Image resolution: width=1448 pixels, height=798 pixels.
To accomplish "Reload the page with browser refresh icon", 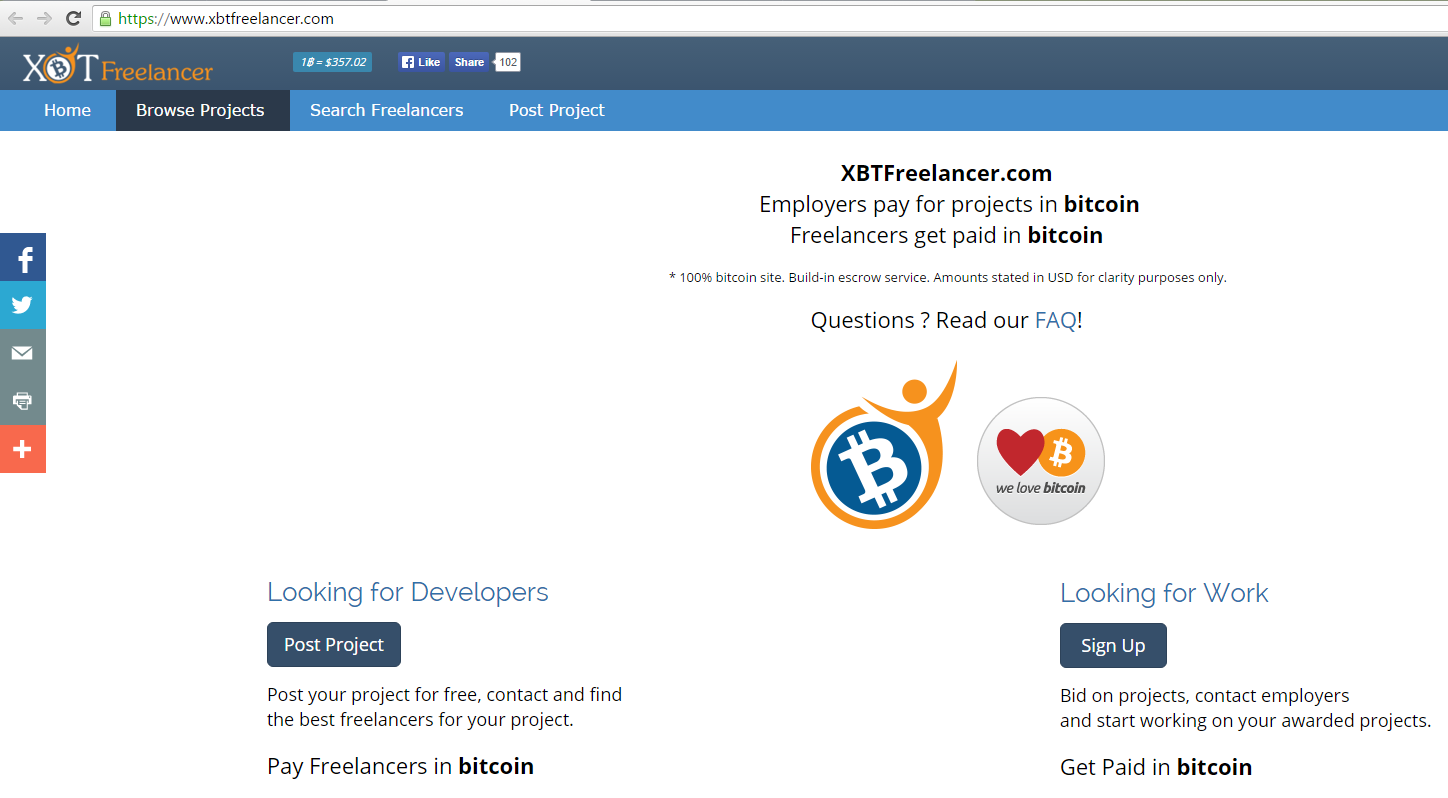I will click(73, 18).
